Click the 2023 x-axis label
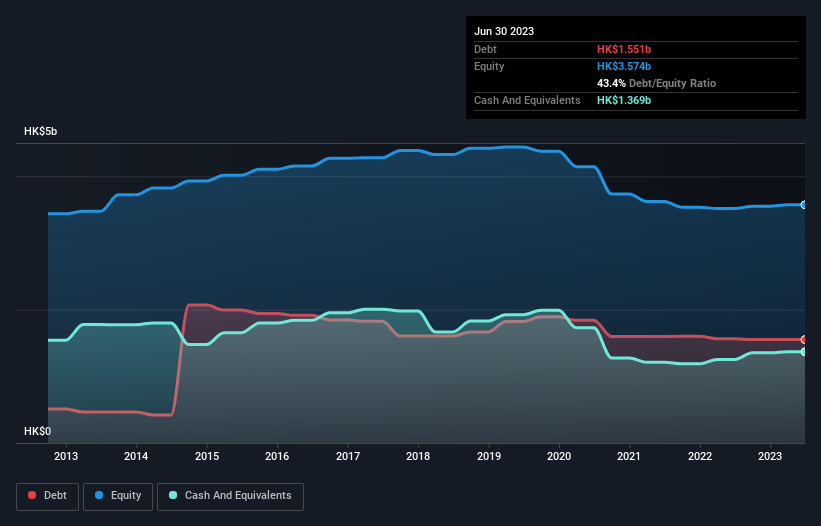 (770, 456)
